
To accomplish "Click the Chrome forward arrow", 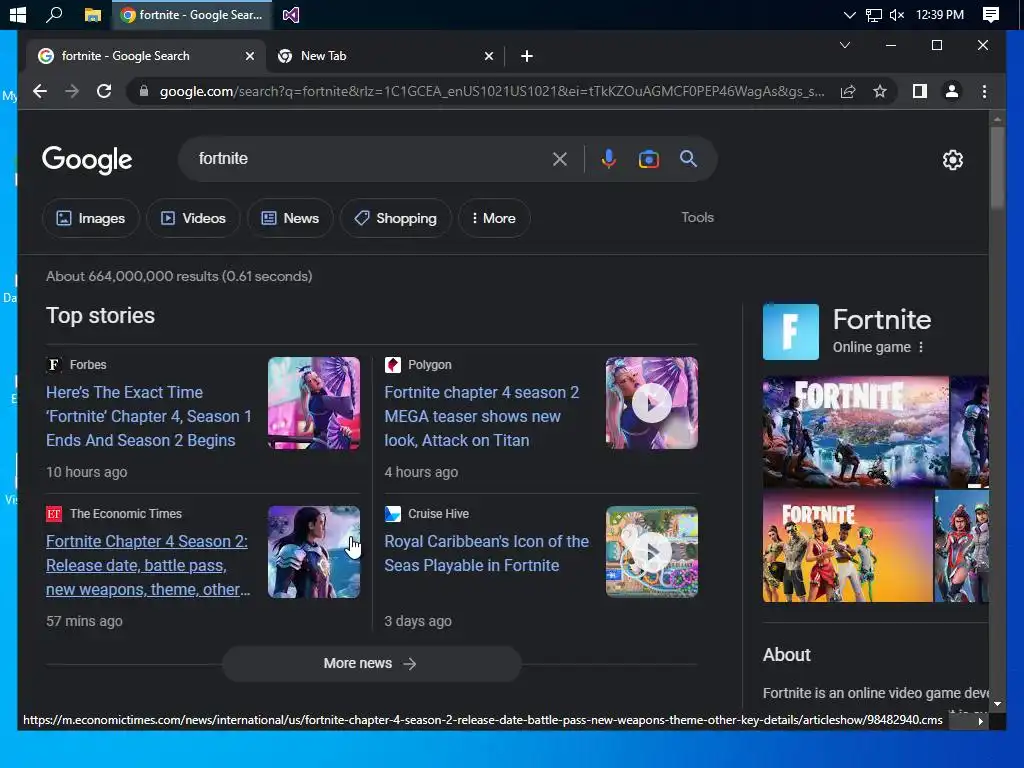I will point(72,91).
